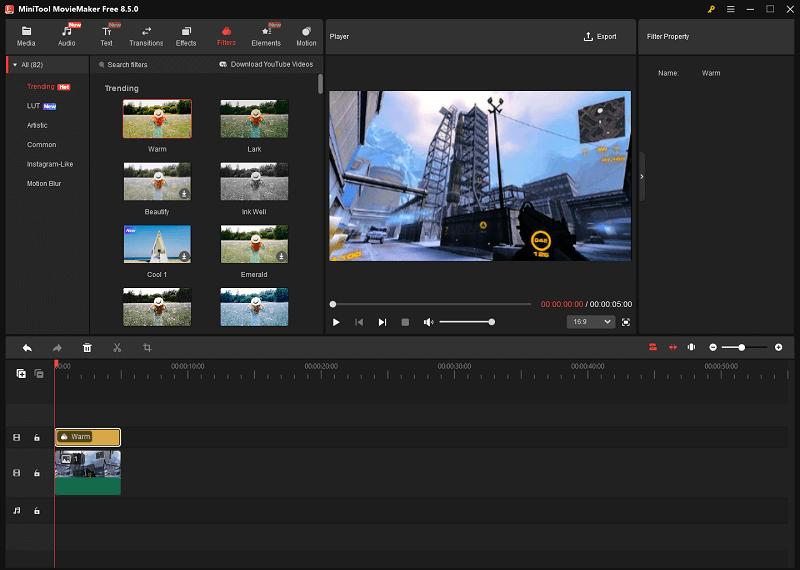The width and height of the screenshot is (800, 570).
Task: Open the Effects tab
Action: pos(186,36)
